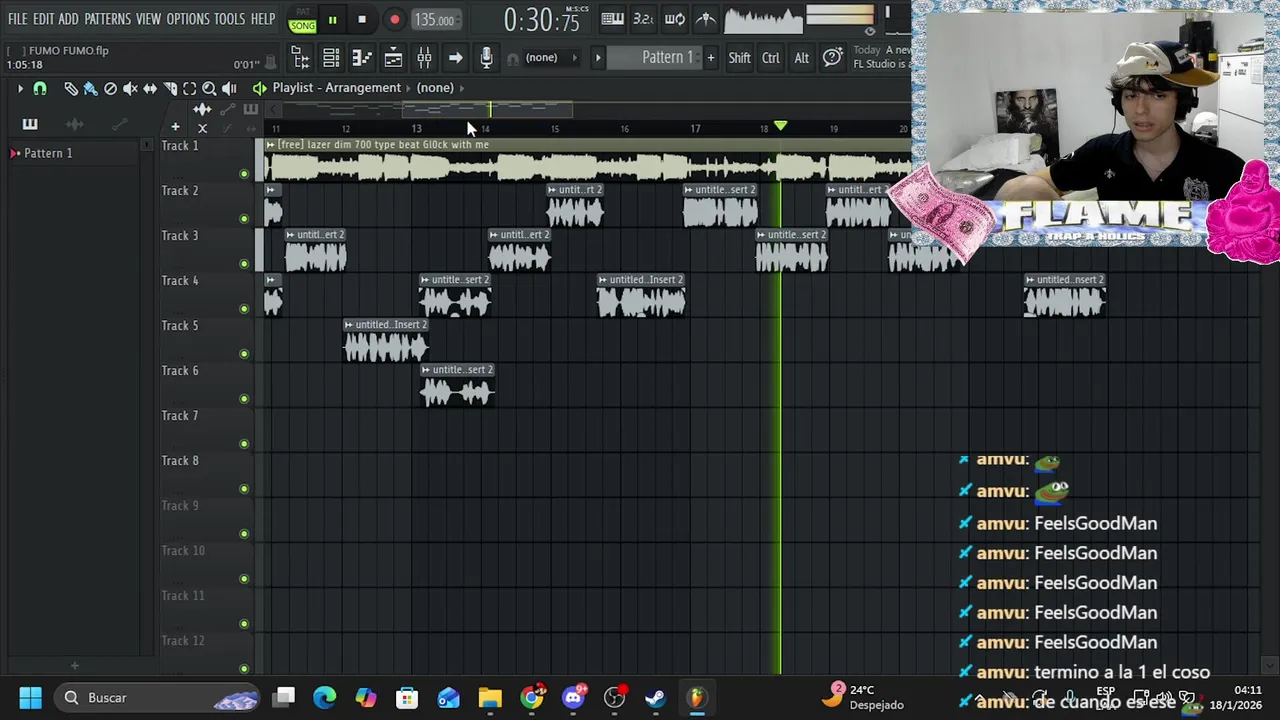Click the typing keyboard to piano icon
Screen dimensions: 1280x720
[612, 19]
